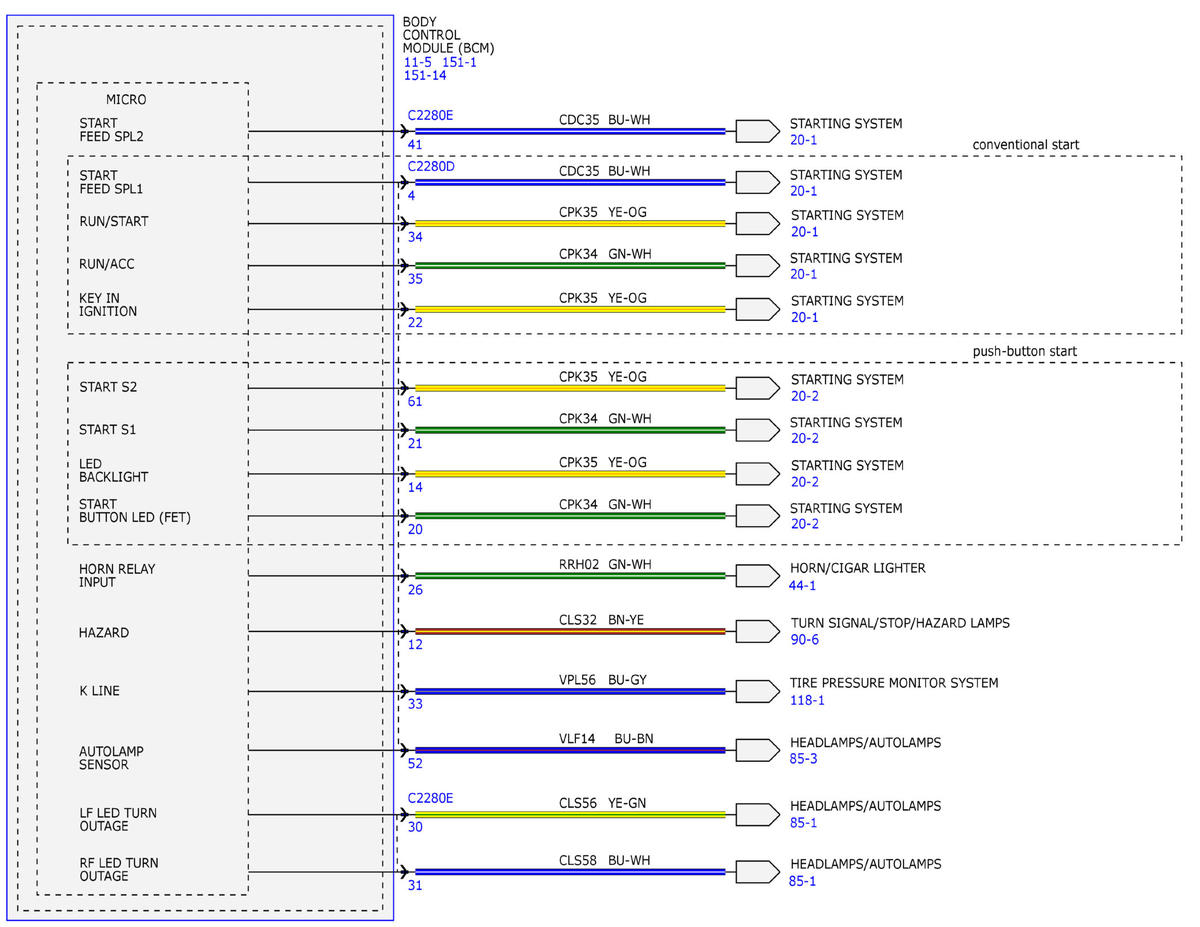Viewport: 1200px width, 927px height.
Task: Open the 151-1 page reference under BCM
Action: (459, 62)
